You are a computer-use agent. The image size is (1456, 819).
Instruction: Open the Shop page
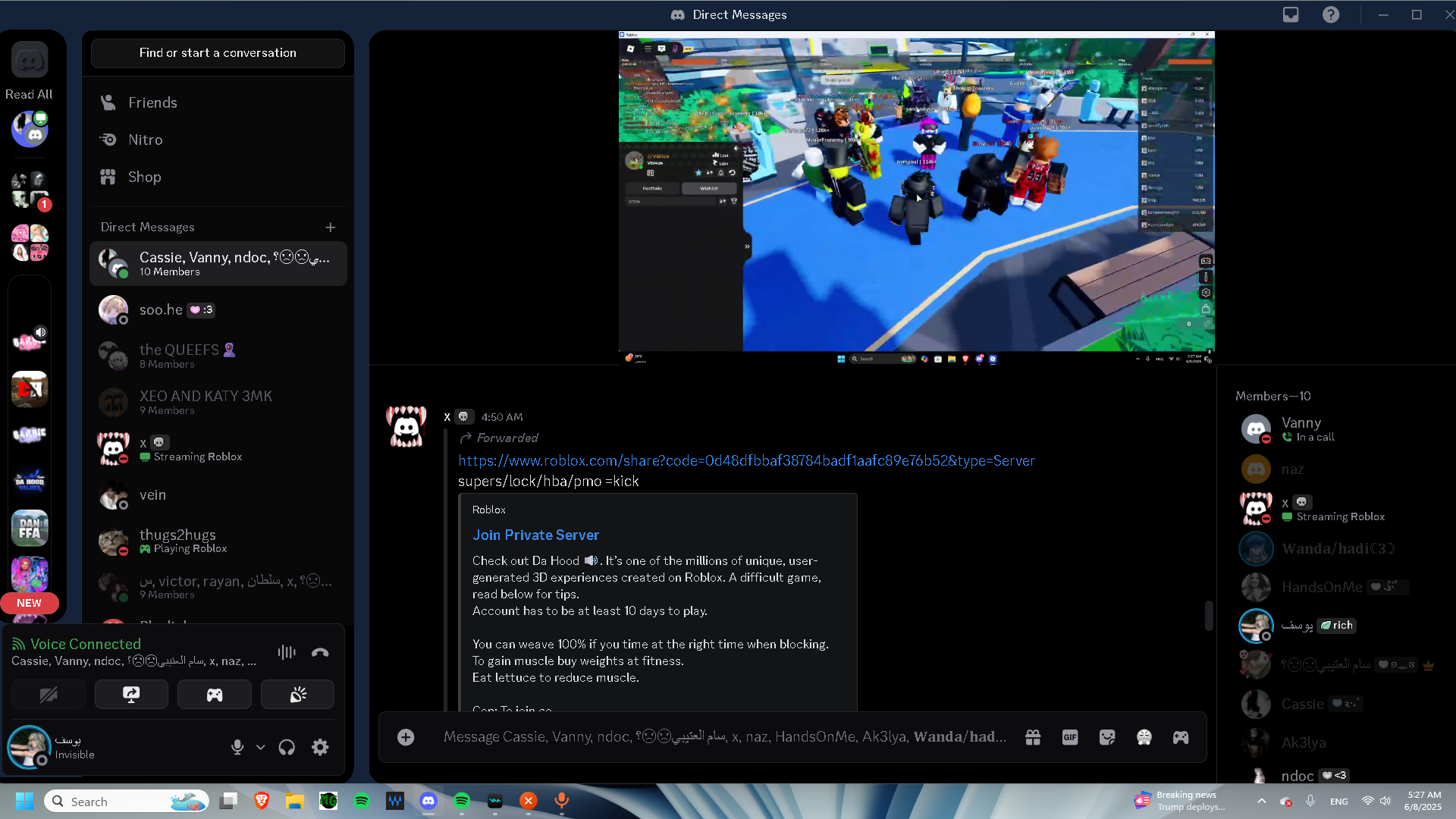point(218,177)
